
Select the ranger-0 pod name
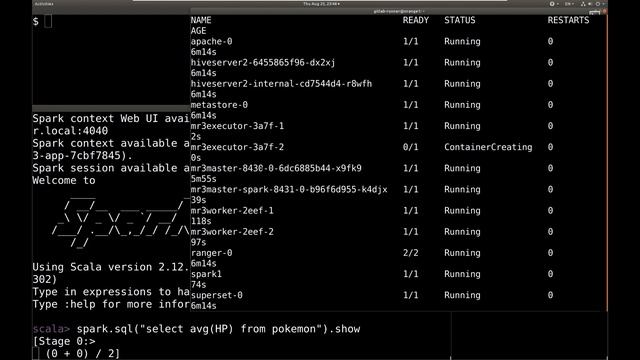point(211,253)
